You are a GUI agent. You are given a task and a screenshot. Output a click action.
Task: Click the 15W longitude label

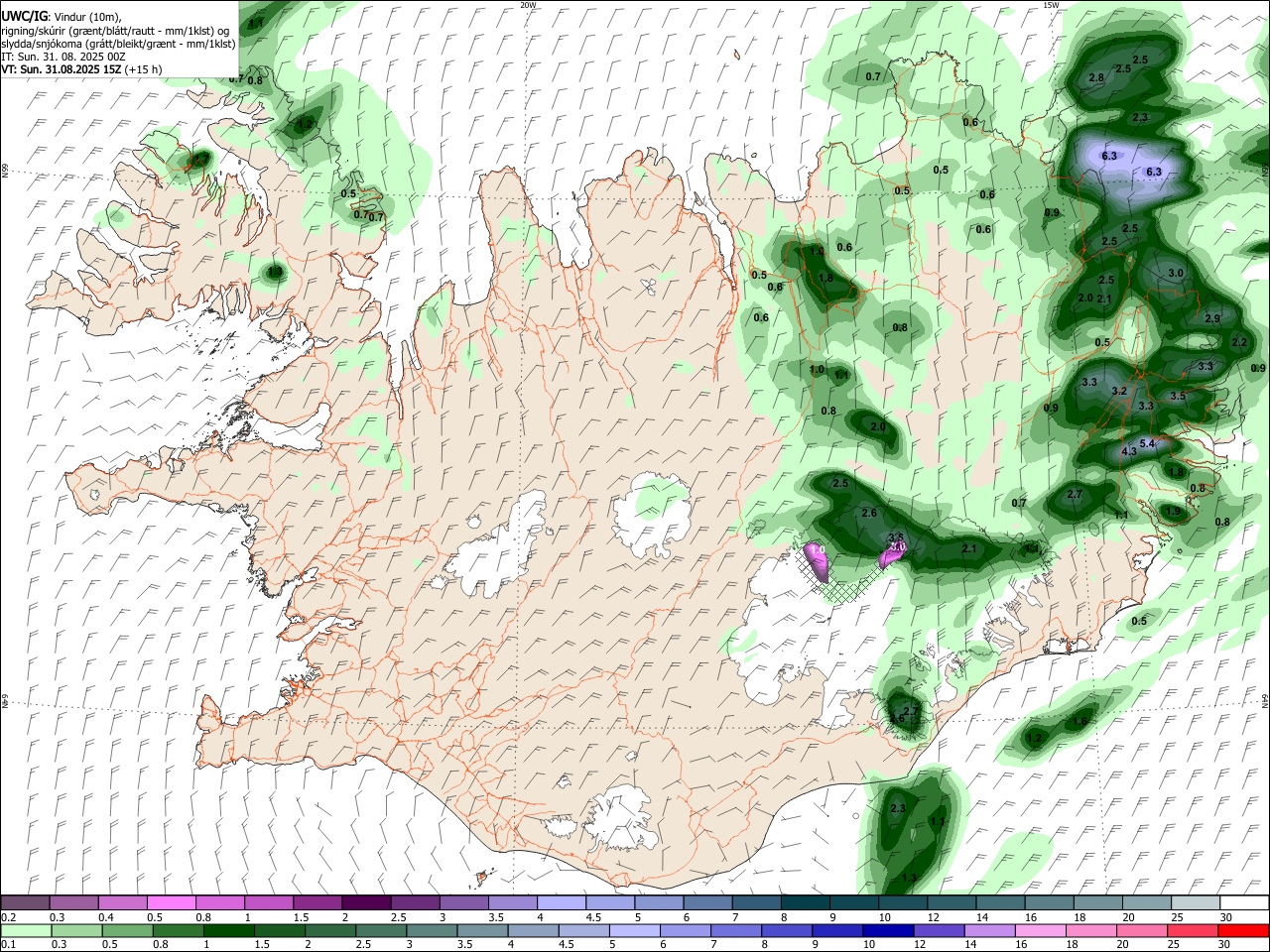[x=1051, y=5]
